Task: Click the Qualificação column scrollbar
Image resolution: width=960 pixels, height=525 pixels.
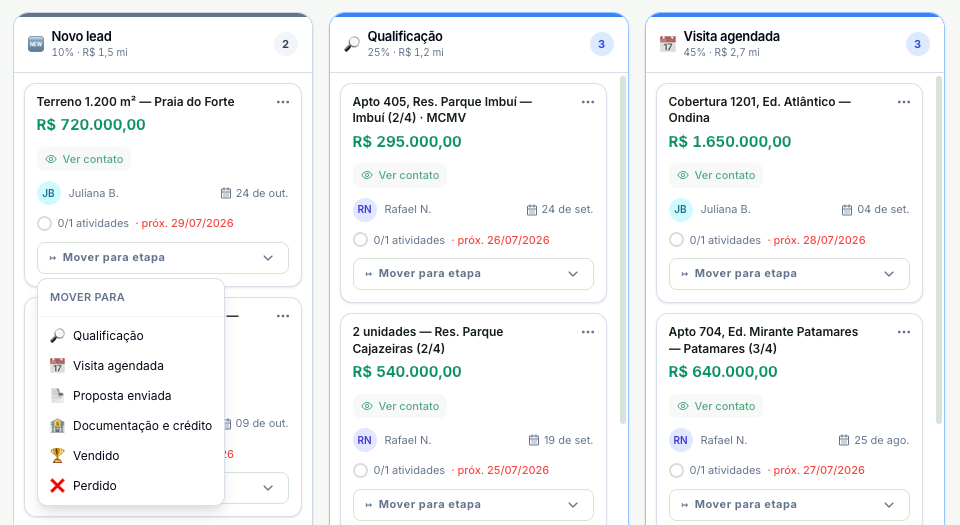Action: click(623, 250)
